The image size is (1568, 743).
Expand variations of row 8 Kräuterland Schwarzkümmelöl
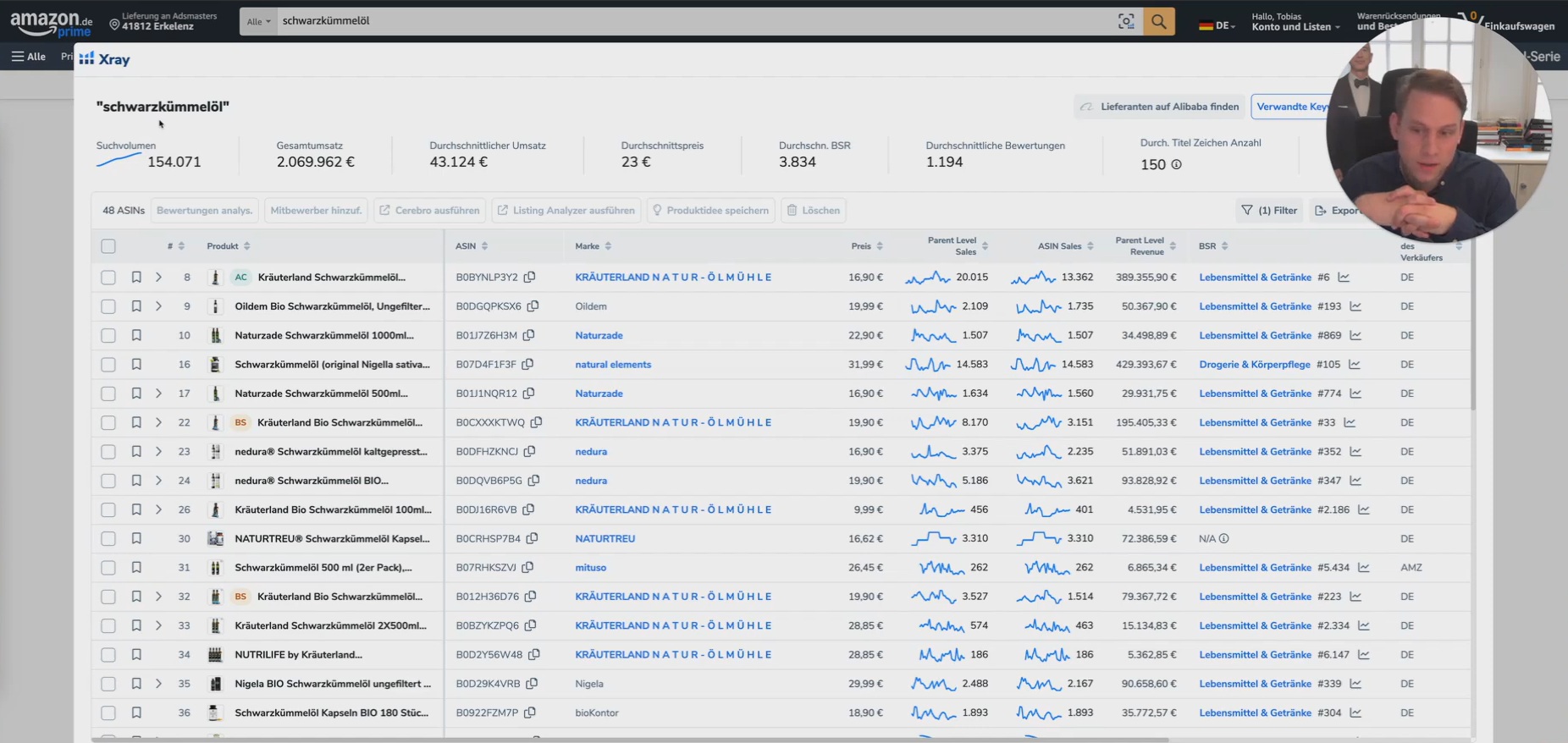[158, 277]
